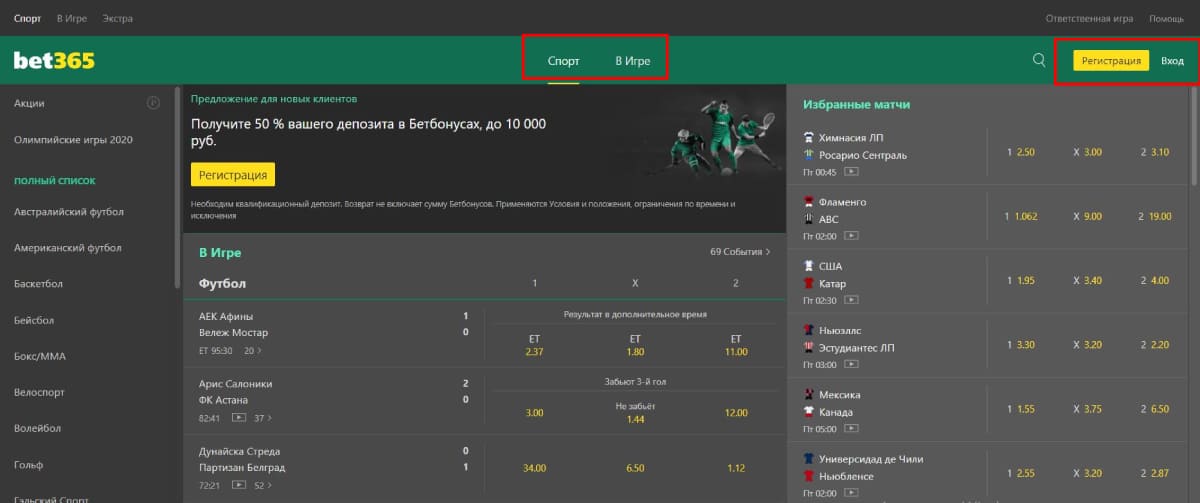Open live stream icon for Мексика vs Канада
Viewport: 1200px width, 503px height.
tap(851, 429)
